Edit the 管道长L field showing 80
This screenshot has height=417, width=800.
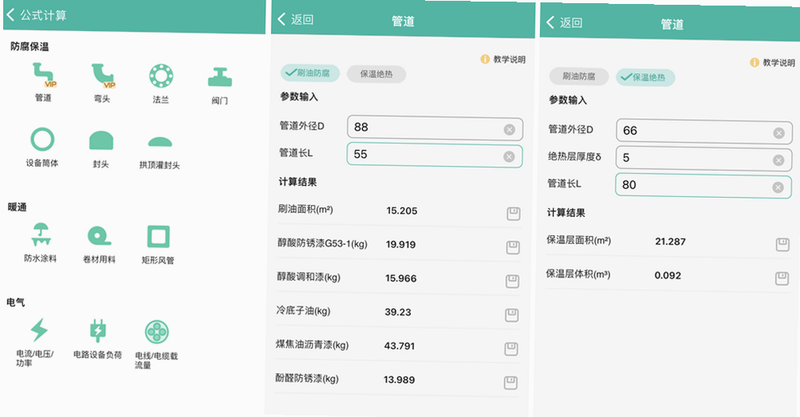703,185
